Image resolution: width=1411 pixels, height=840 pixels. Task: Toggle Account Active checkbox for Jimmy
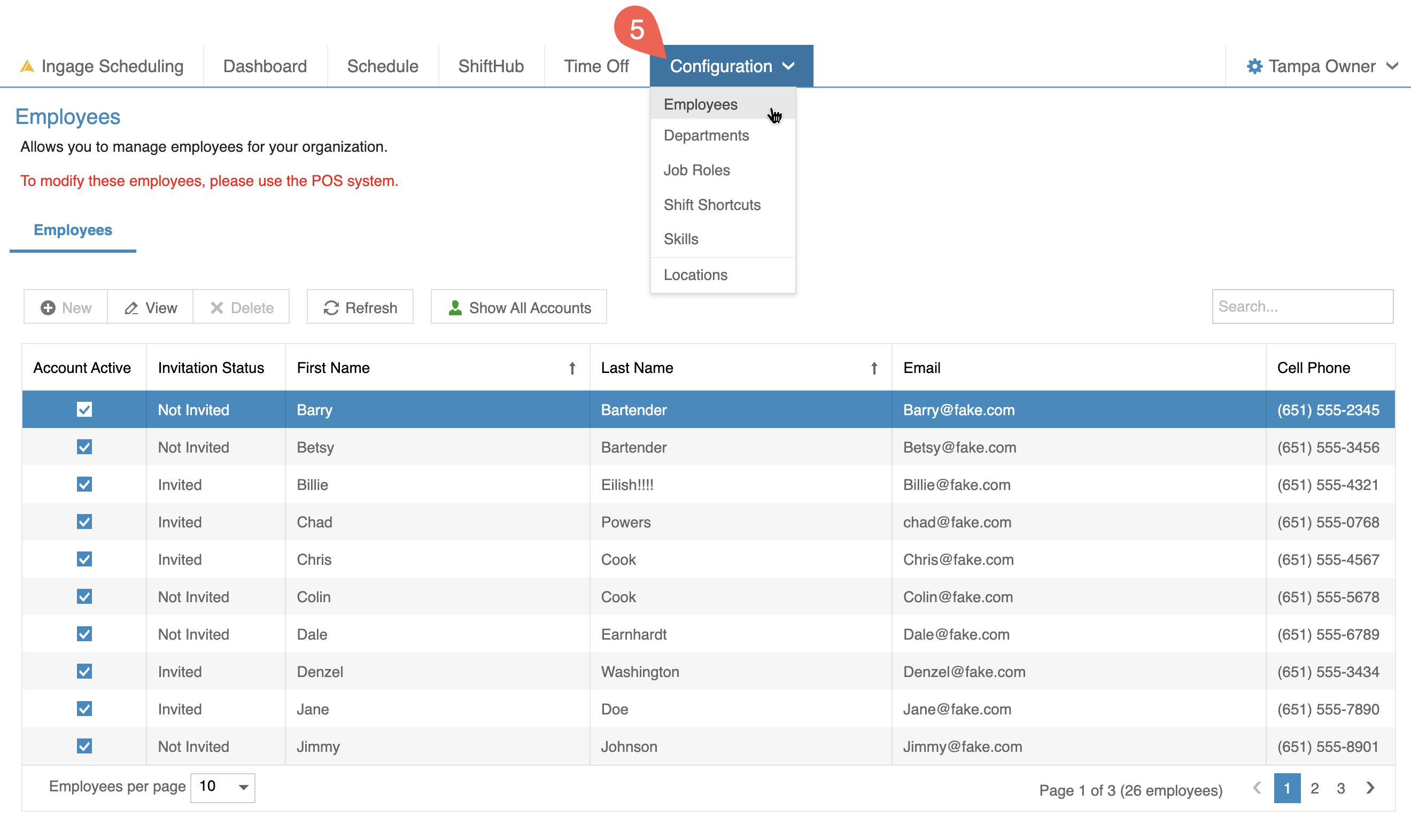pyautogui.click(x=84, y=746)
